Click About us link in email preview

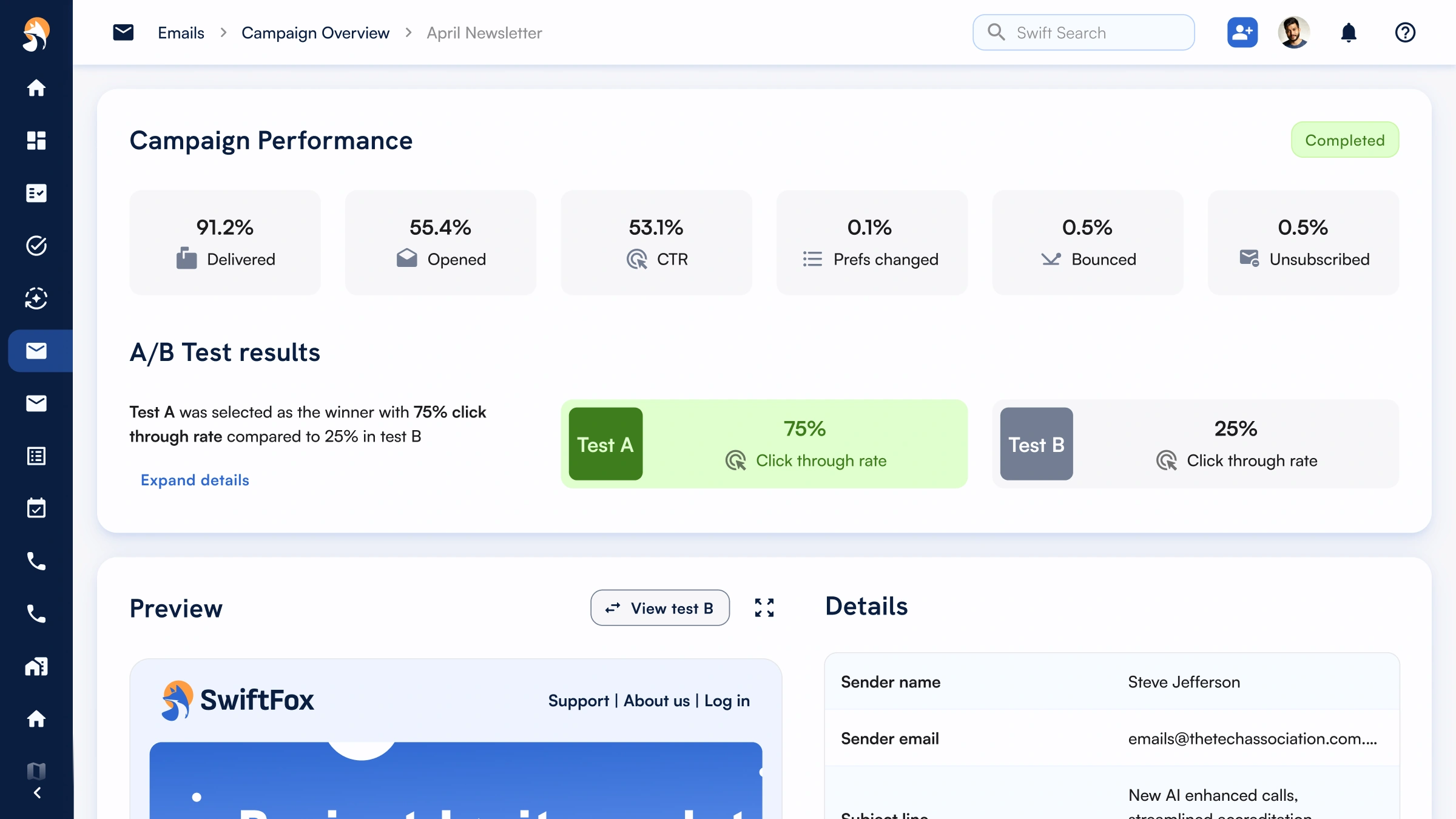pos(656,701)
